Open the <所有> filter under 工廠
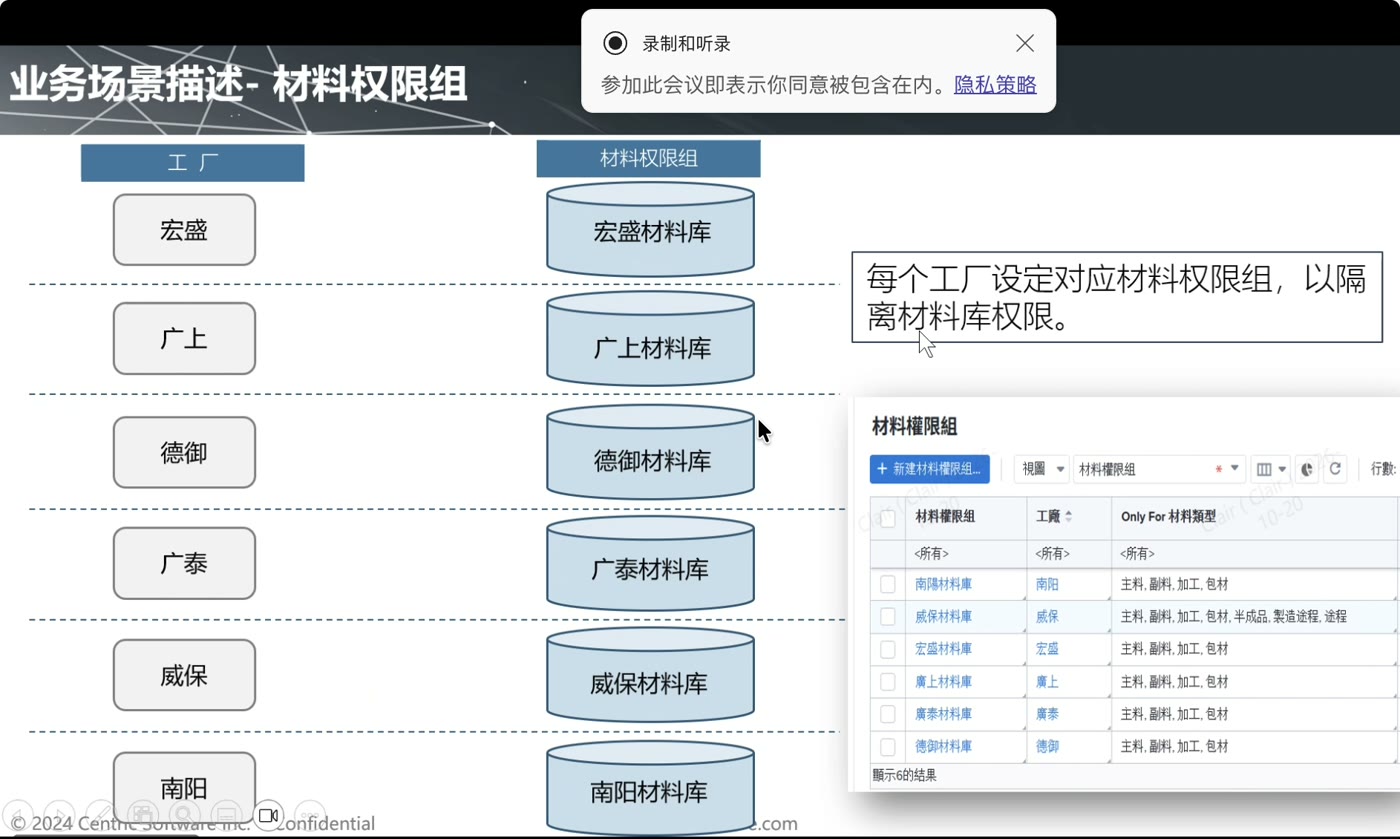The image size is (1400, 839). point(1068,553)
